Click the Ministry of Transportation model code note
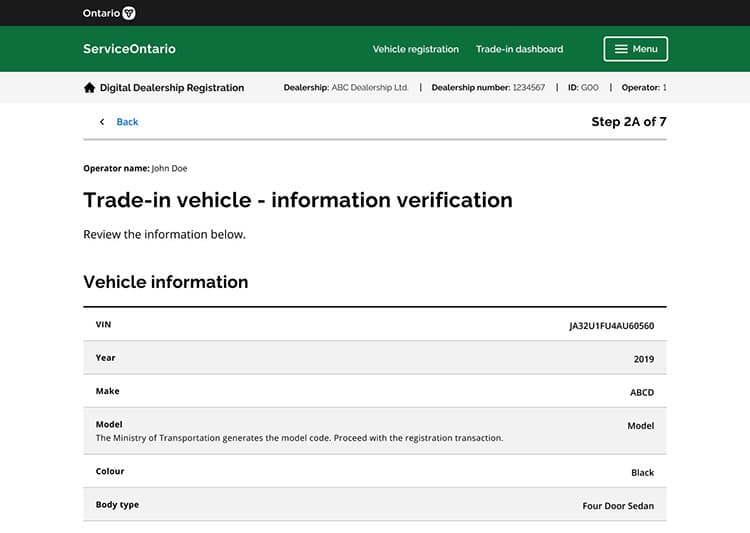 (299, 438)
